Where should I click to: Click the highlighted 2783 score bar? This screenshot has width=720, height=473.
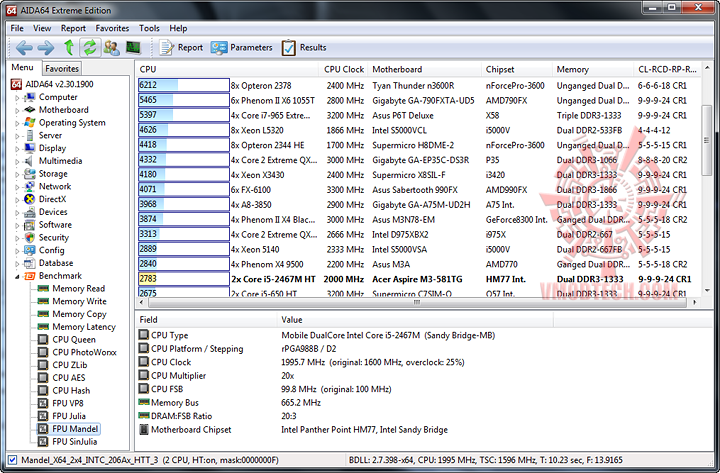click(x=184, y=279)
